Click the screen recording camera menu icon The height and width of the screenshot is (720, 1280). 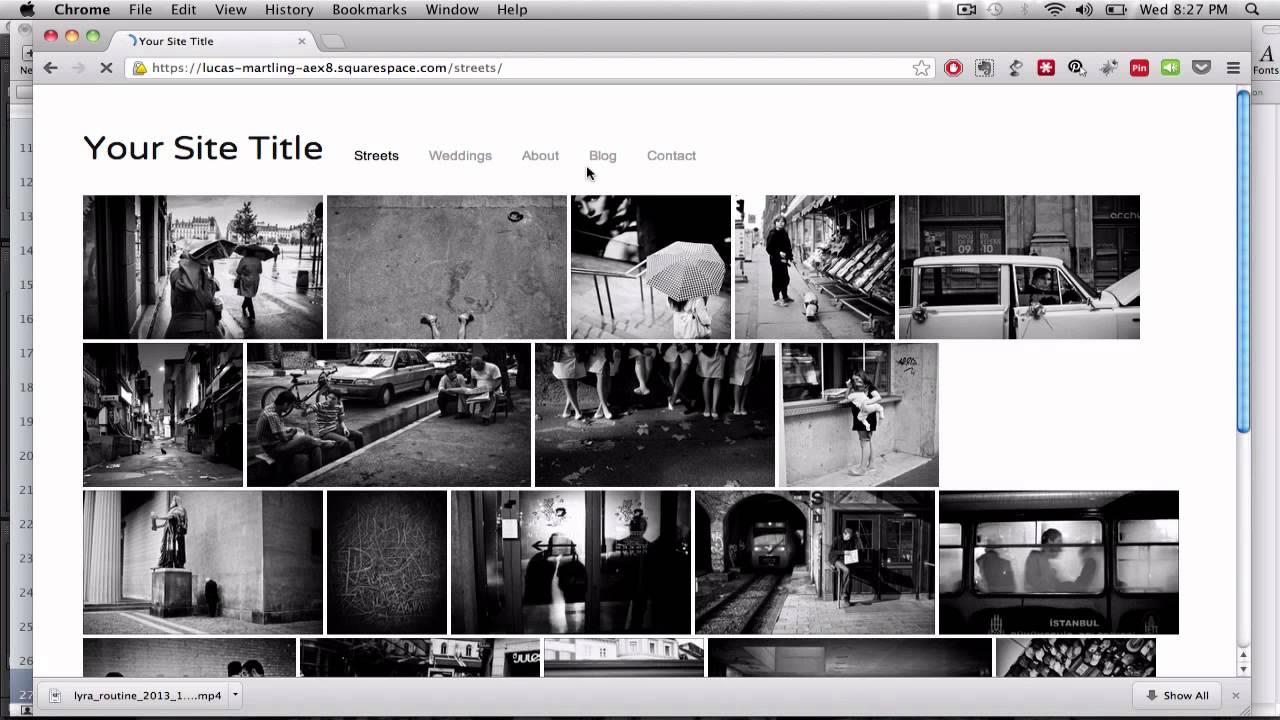966,10
